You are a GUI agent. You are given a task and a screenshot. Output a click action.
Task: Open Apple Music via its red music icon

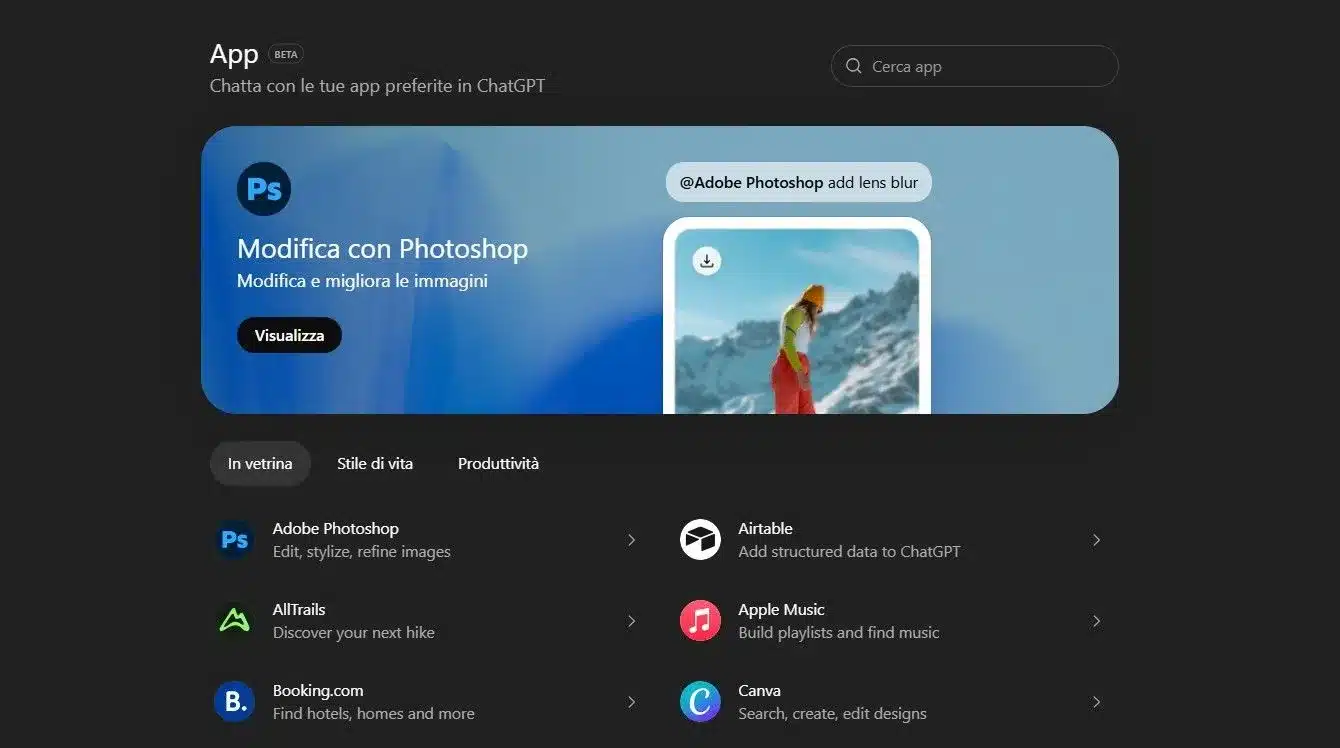click(699, 621)
